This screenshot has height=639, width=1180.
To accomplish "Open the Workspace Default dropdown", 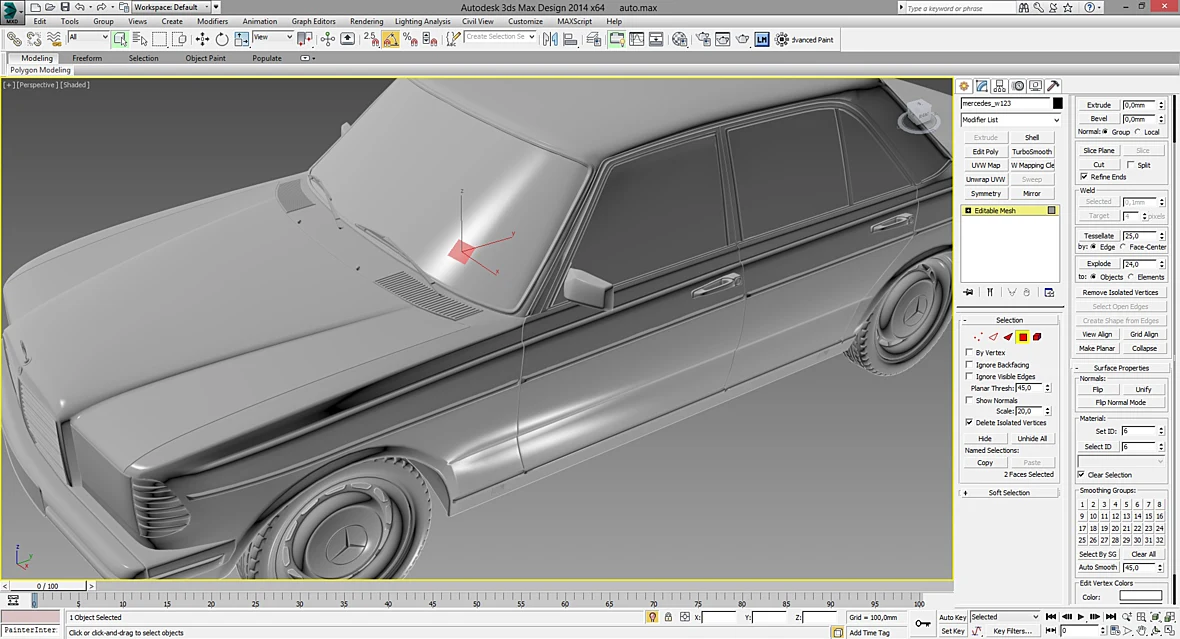I will point(171,7).
